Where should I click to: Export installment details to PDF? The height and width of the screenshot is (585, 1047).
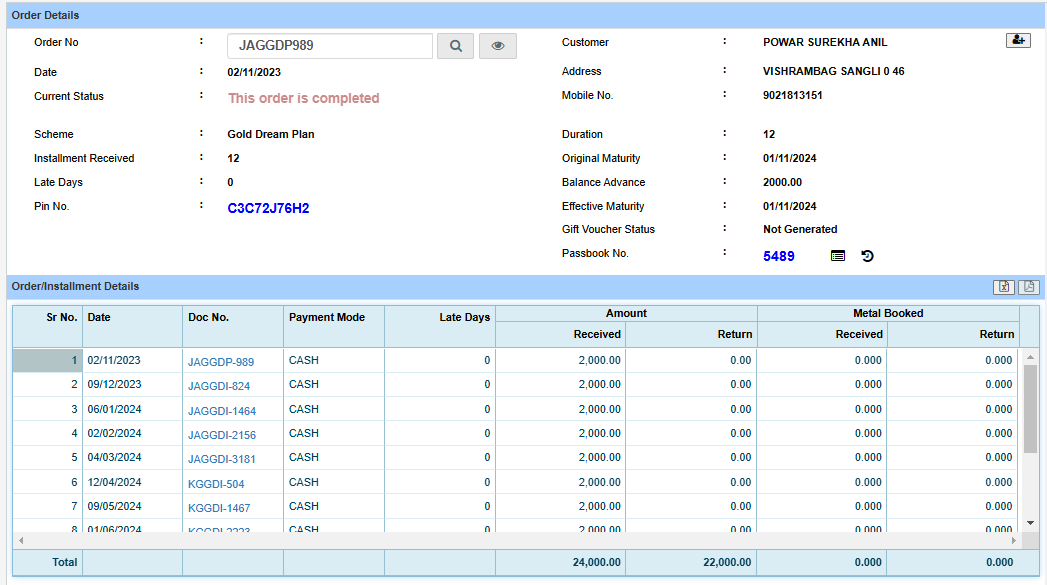point(1028,286)
